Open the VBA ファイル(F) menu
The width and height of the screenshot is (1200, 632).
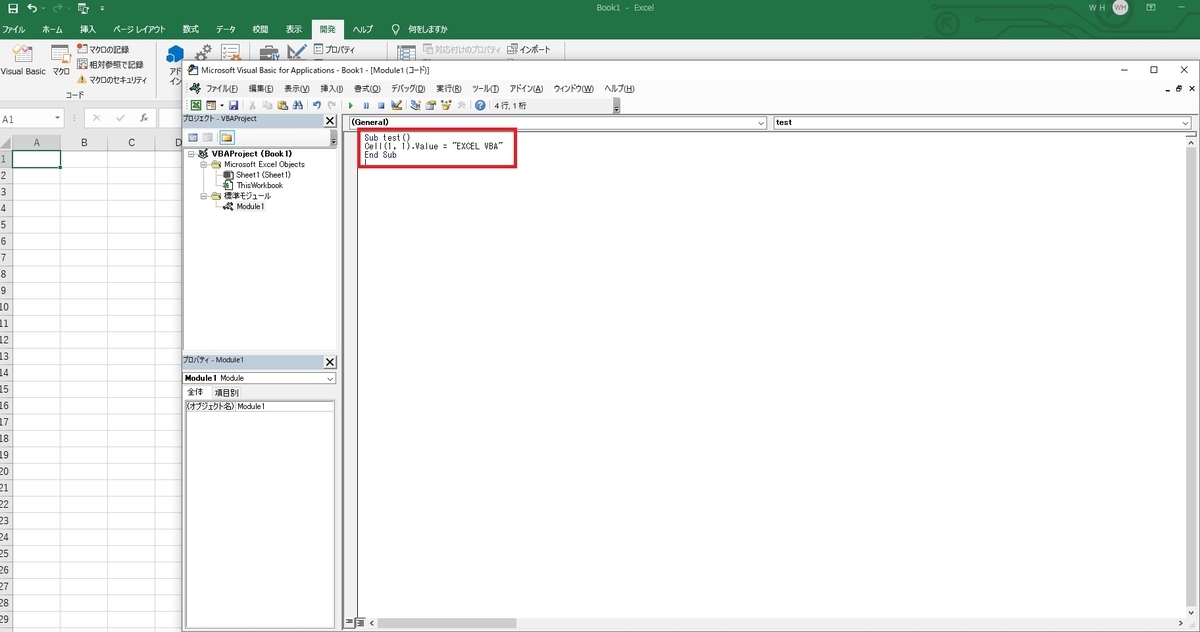221,88
